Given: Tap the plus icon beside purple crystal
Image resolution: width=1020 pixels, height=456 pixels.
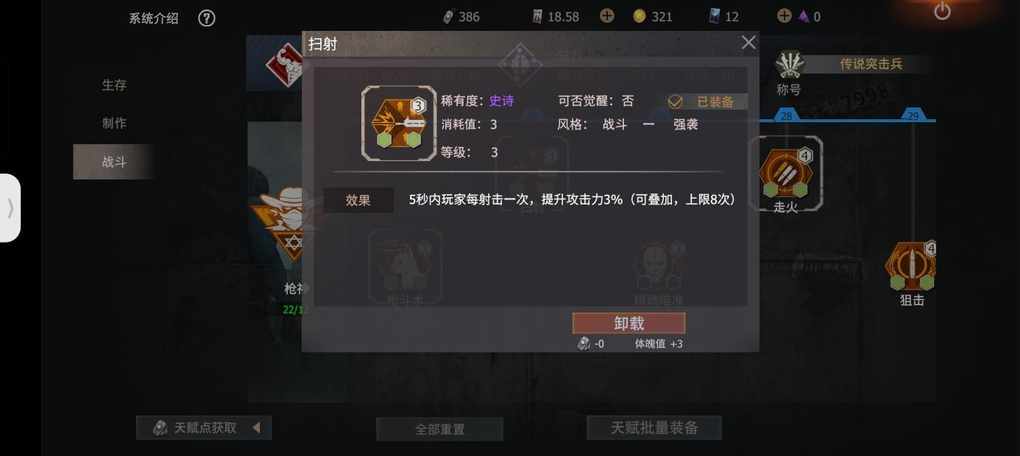Looking at the screenshot, I should pyautogui.click(x=785, y=16).
